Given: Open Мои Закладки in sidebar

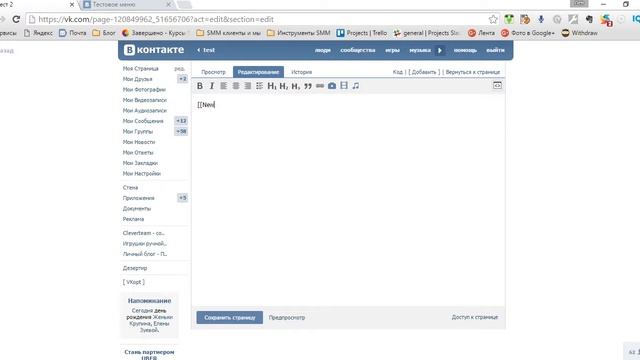Looking at the screenshot, I should click(140, 163).
